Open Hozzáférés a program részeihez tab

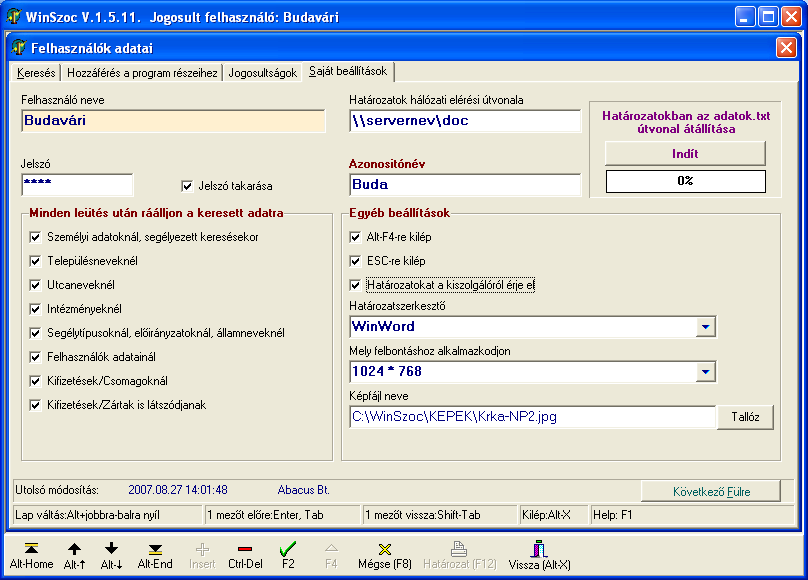(142, 73)
